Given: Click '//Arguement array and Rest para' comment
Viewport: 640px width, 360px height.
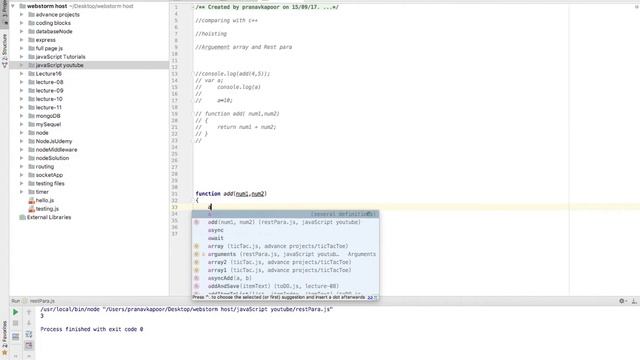Looking at the screenshot, I should (x=244, y=47).
